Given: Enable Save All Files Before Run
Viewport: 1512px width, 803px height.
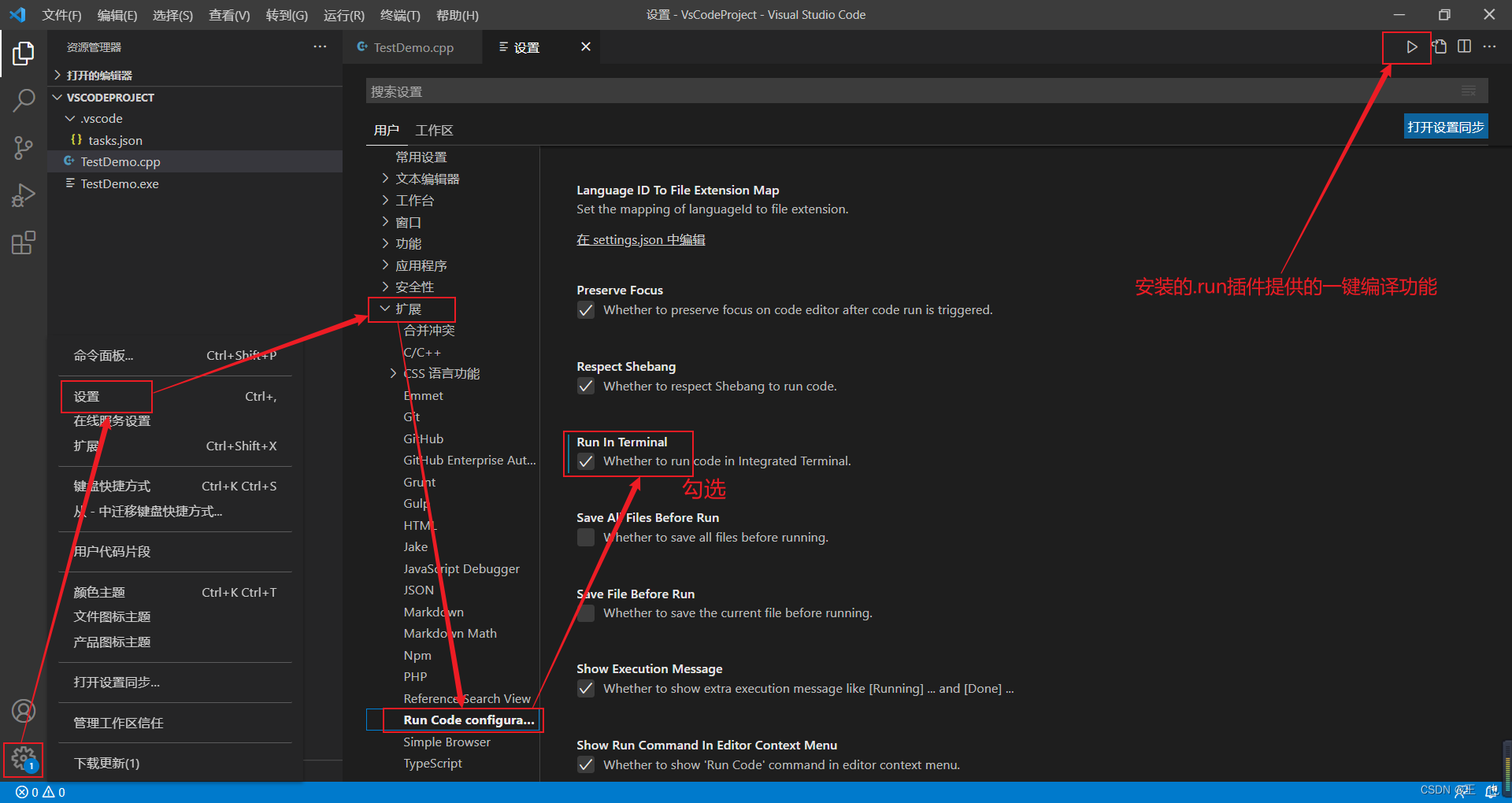Looking at the screenshot, I should [586, 538].
